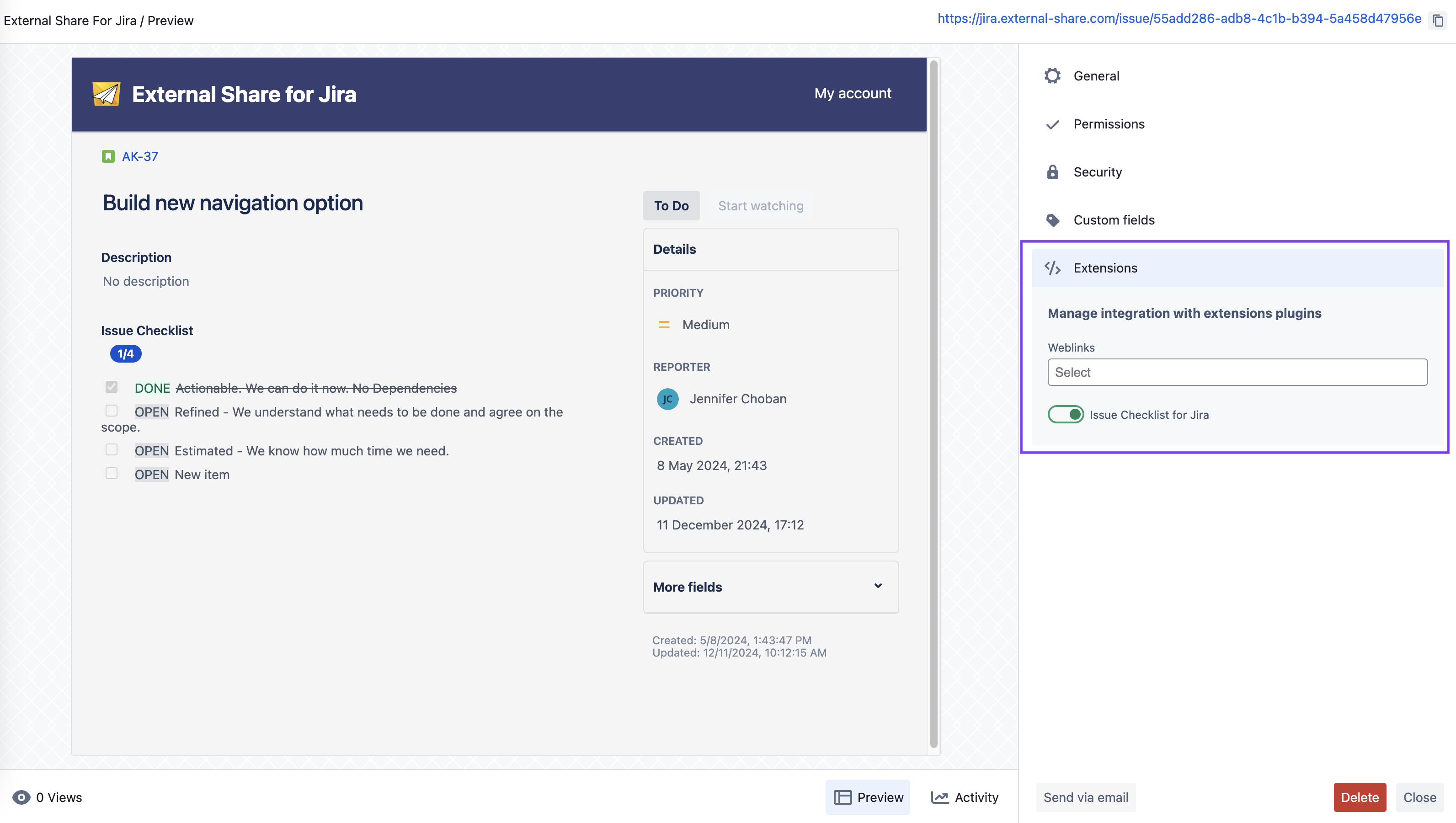1456x823 pixels.
Task: Check the 'Estimated' checklist item
Action: (112, 450)
